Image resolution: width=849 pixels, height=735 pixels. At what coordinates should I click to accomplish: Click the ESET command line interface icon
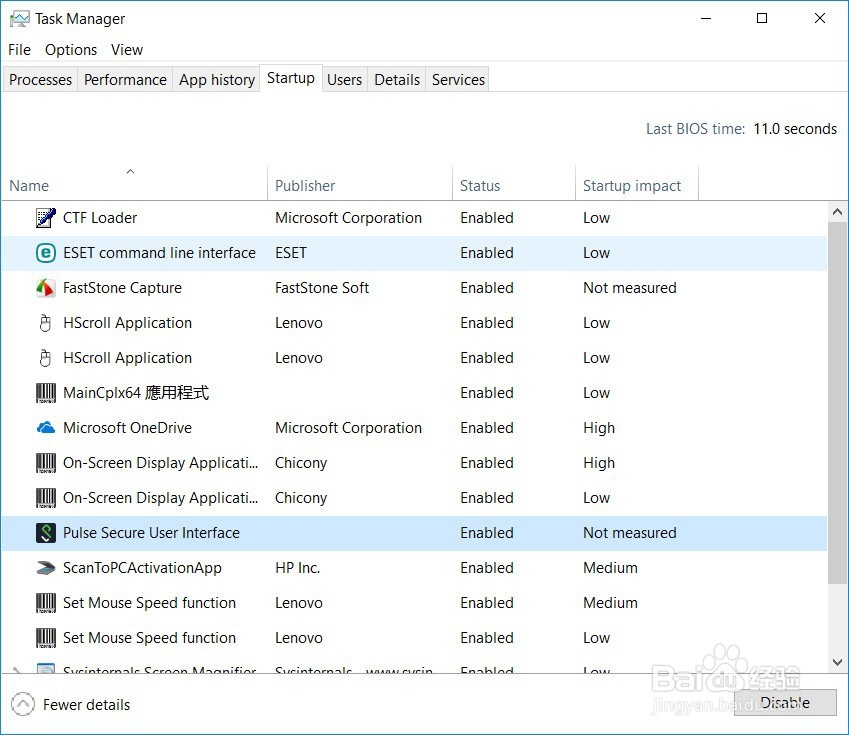(46, 253)
